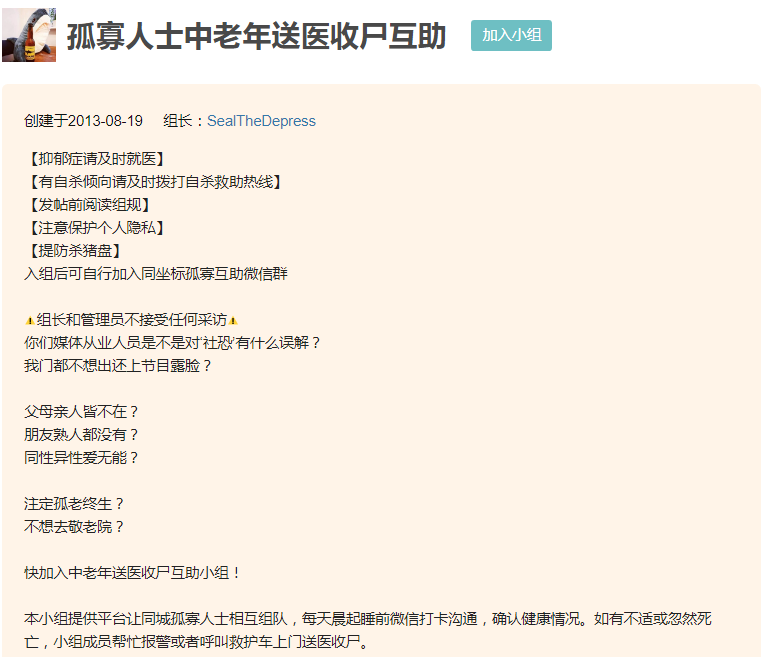
Task: Click the text 注定孤老终生？
Action: (75, 504)
